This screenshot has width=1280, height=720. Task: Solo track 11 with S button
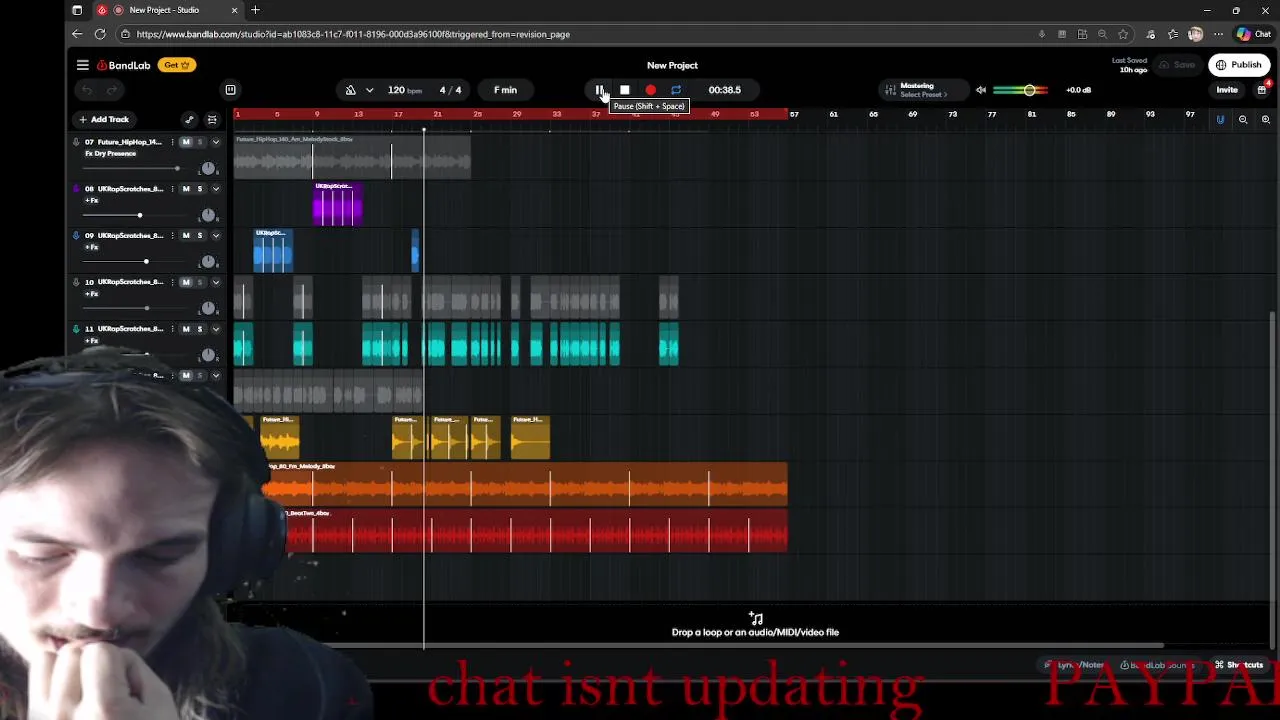199,329
